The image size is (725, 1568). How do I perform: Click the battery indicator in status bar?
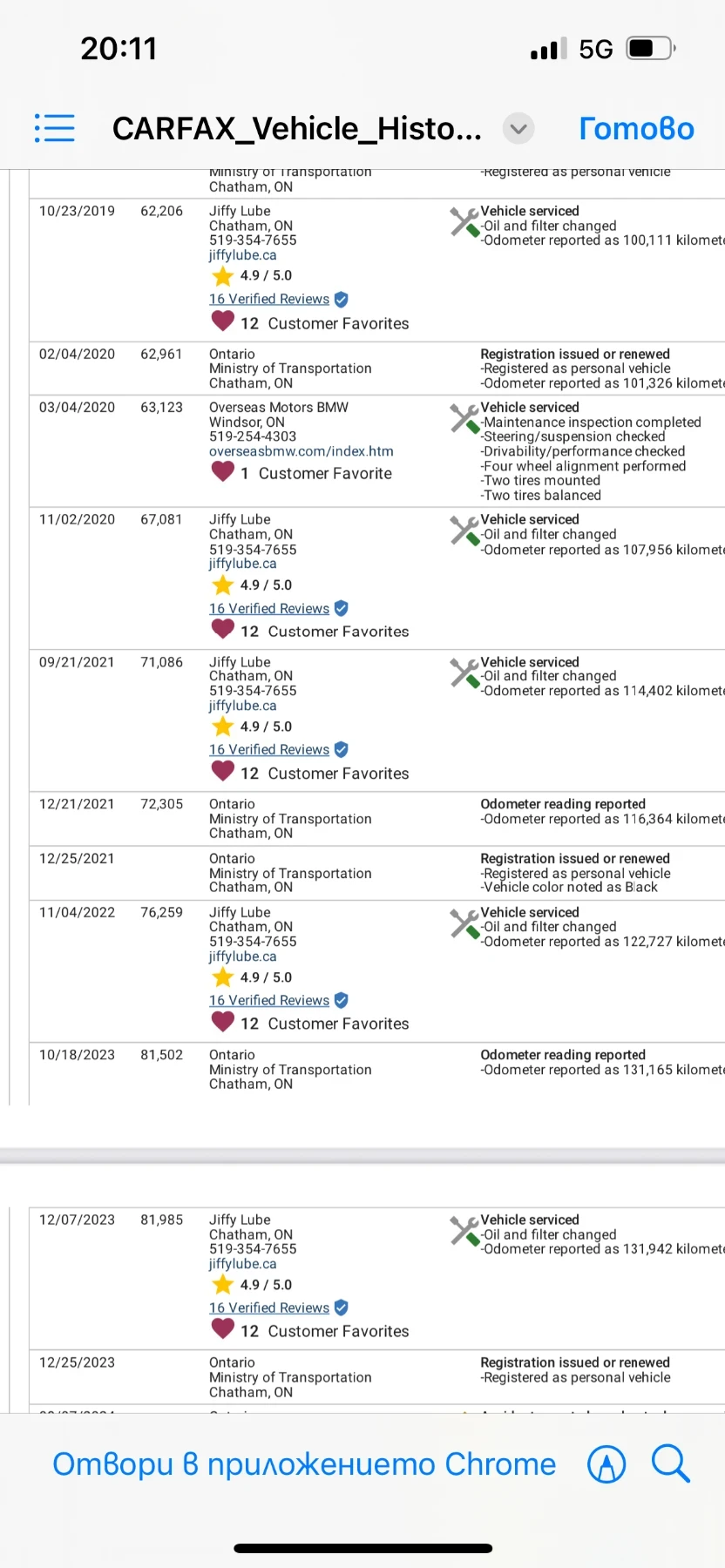coord(651,48)
